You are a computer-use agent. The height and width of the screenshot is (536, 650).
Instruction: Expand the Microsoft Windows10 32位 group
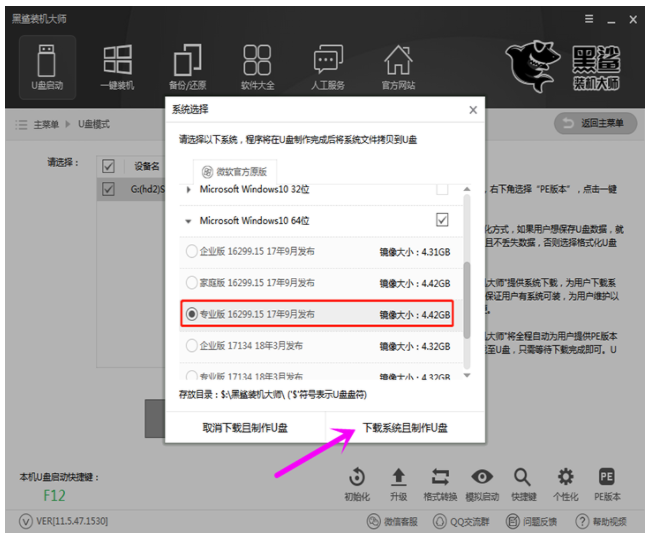tap(188, 189)
